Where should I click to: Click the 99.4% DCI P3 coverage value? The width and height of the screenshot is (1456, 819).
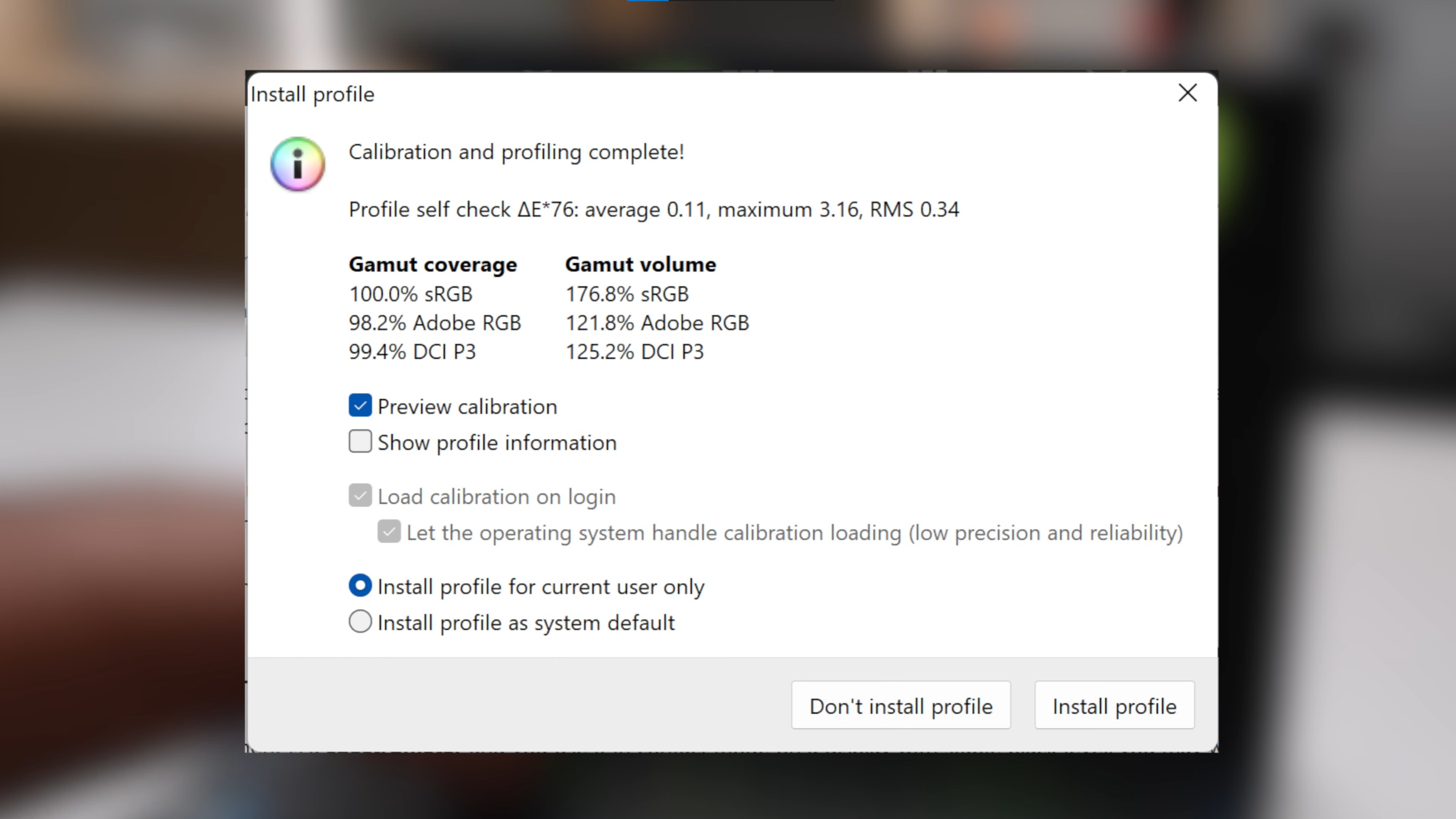412,352
